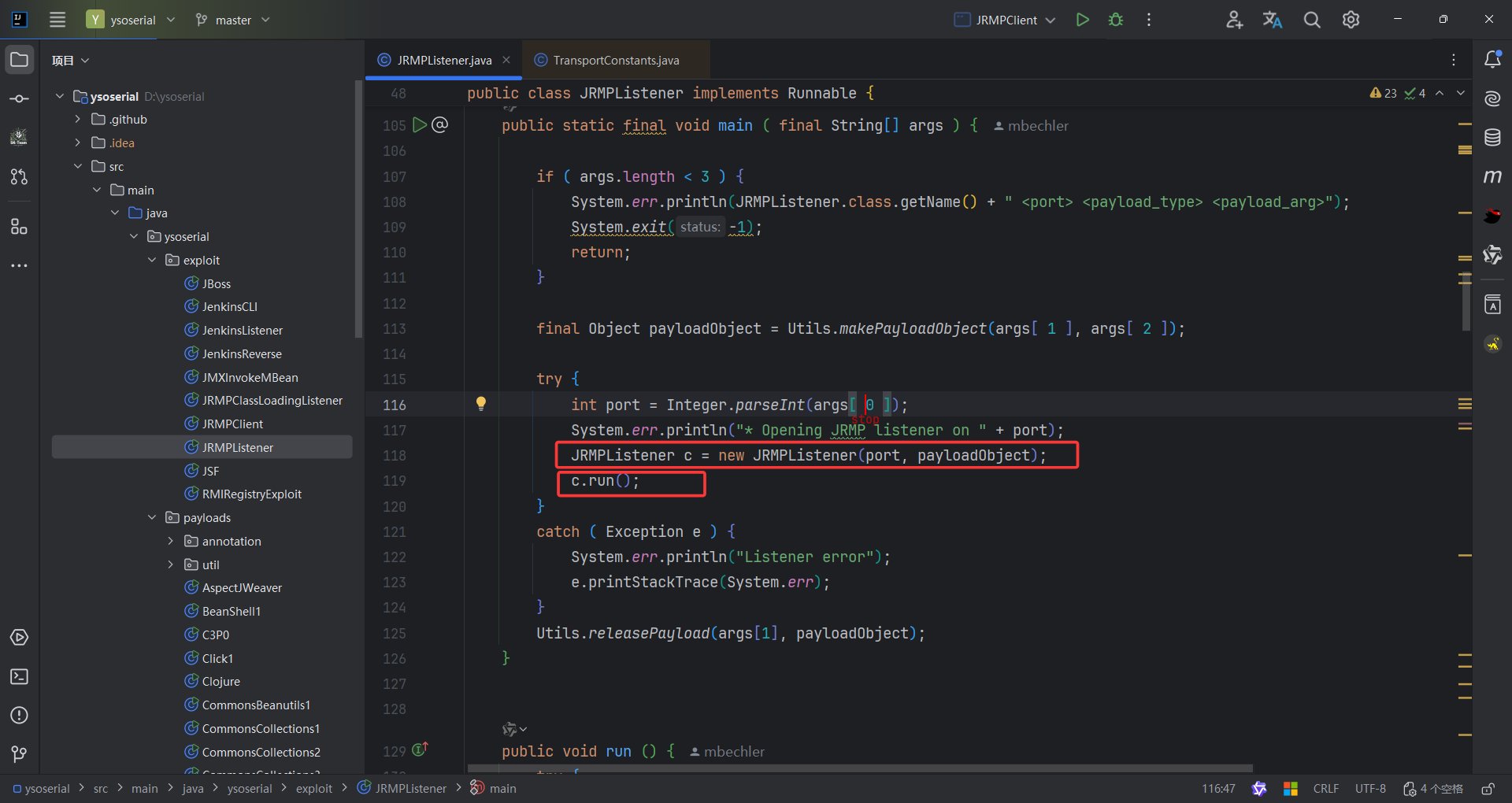The image size is (1512, 803).
Task: Switch to TransportConstants.java tab
Action: click(616, 61)
